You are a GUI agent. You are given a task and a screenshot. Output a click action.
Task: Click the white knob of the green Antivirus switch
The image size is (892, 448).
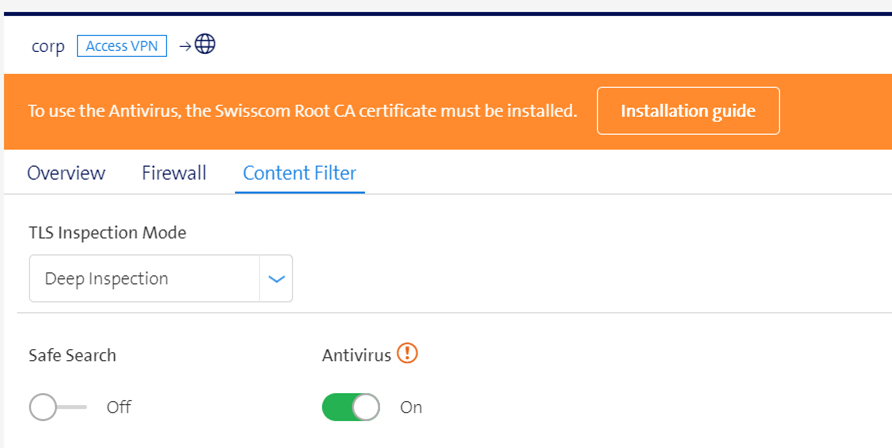(x=365, y=407)
